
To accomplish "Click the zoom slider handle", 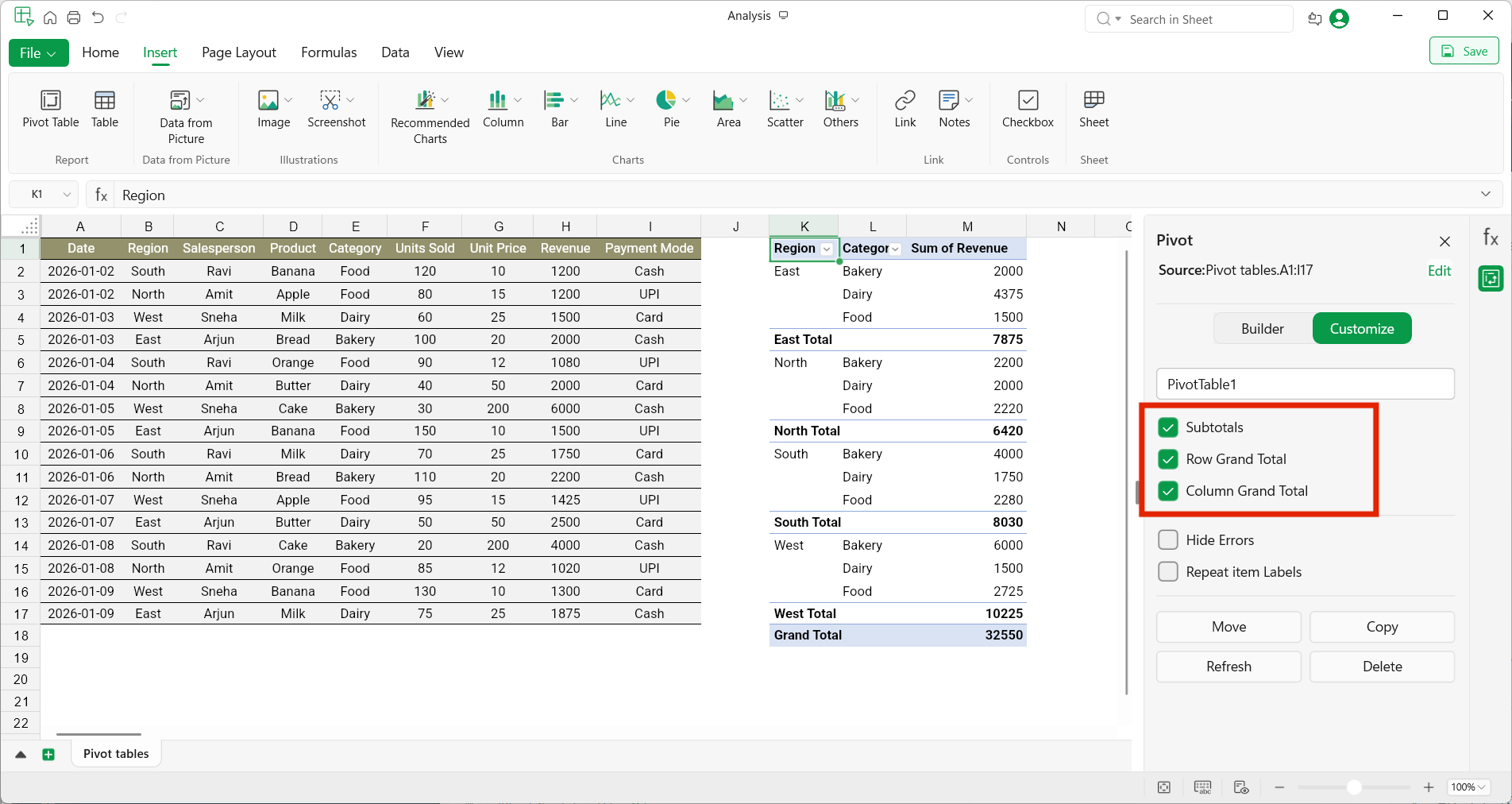I will click(x=1354, y=787).
